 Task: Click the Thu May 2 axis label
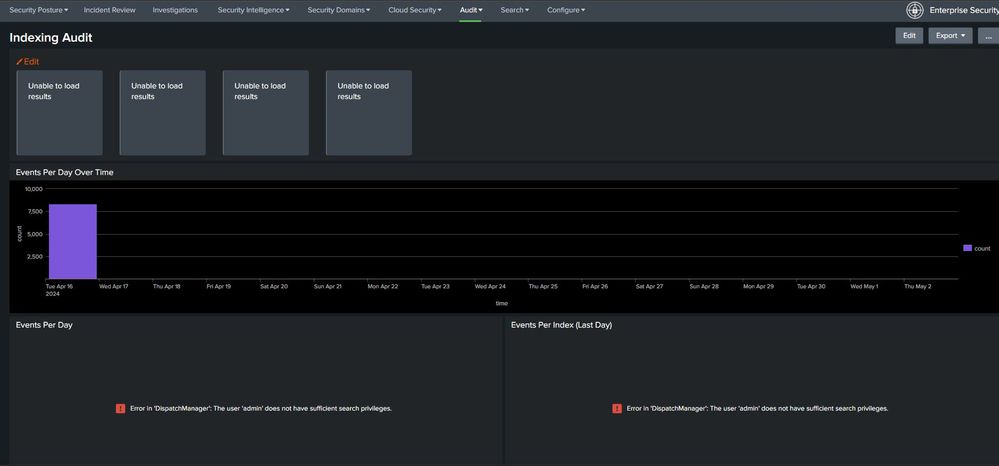[x=917, y=287]
